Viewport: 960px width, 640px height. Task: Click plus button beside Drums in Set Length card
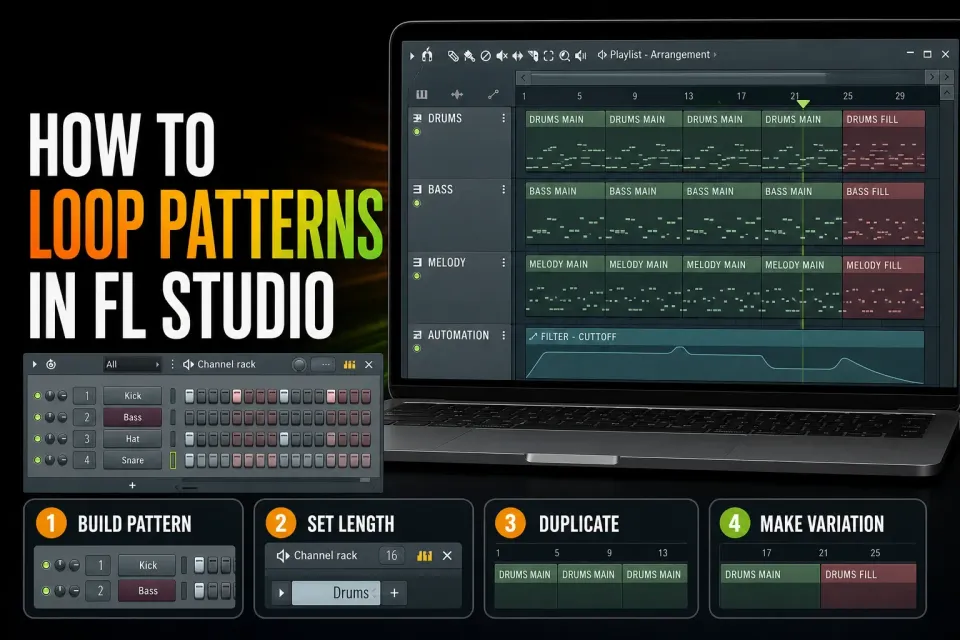[394, 593]
